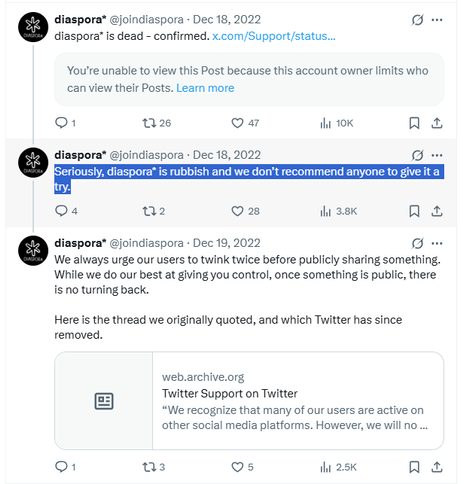Repost the 'diaspora* is dead' post
The image size is (476, 484).
156,123
